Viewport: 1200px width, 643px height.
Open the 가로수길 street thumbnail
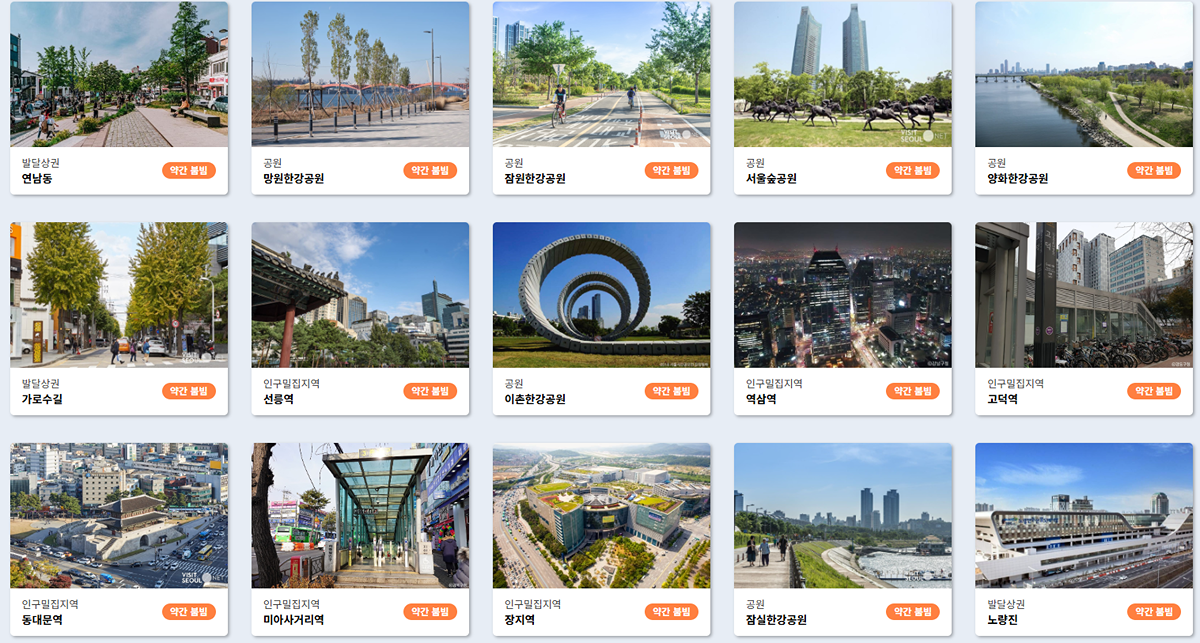click(119, 295)
